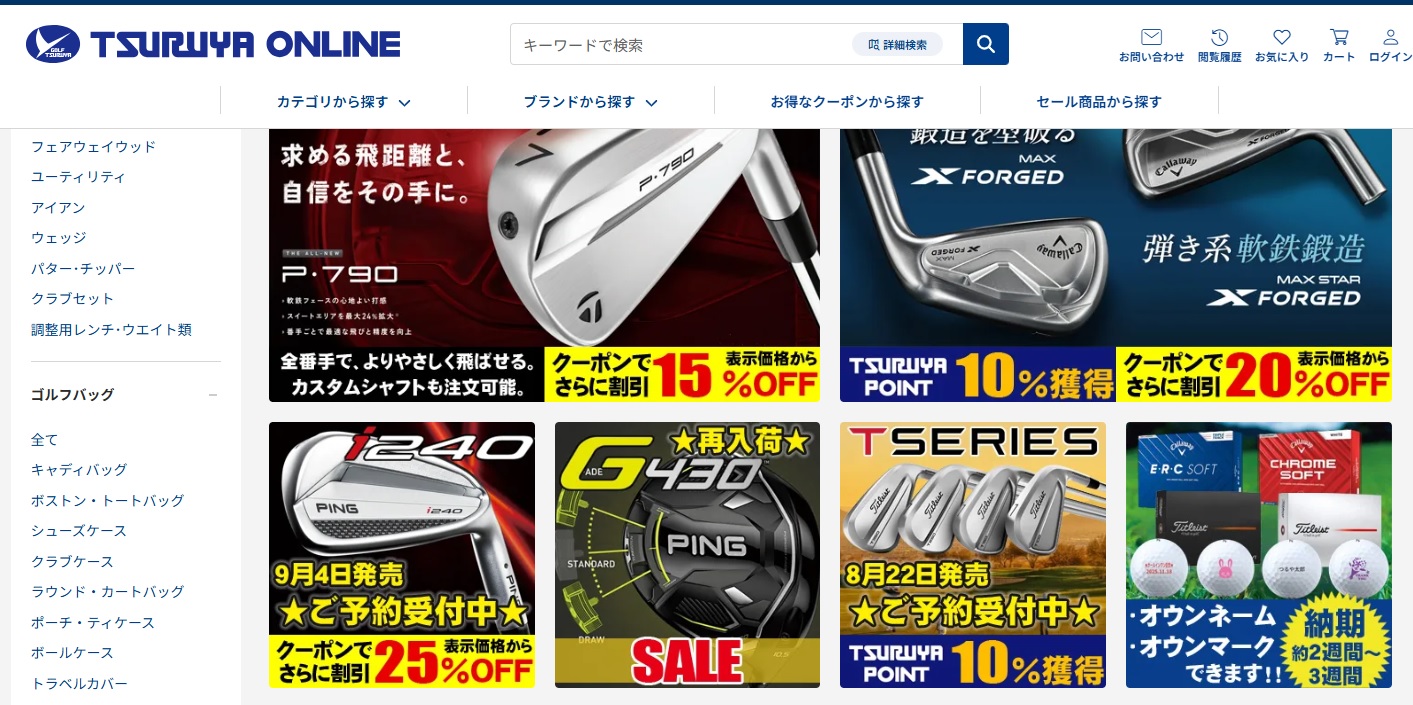
Task: Collapse the ゴルフバッグ sidebar section
Action: [212, 395]
